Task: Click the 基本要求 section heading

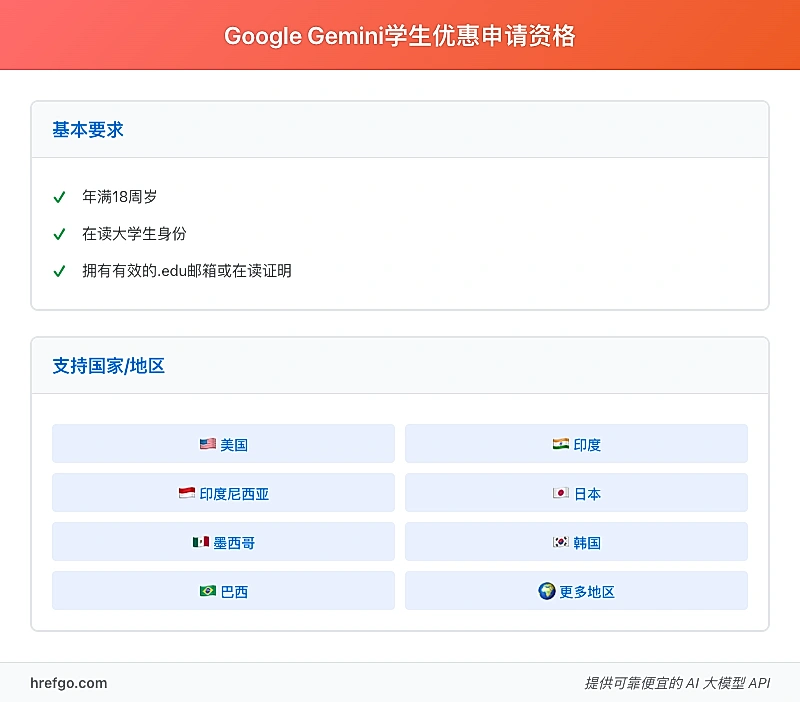Action: click(x=88, y=130)
